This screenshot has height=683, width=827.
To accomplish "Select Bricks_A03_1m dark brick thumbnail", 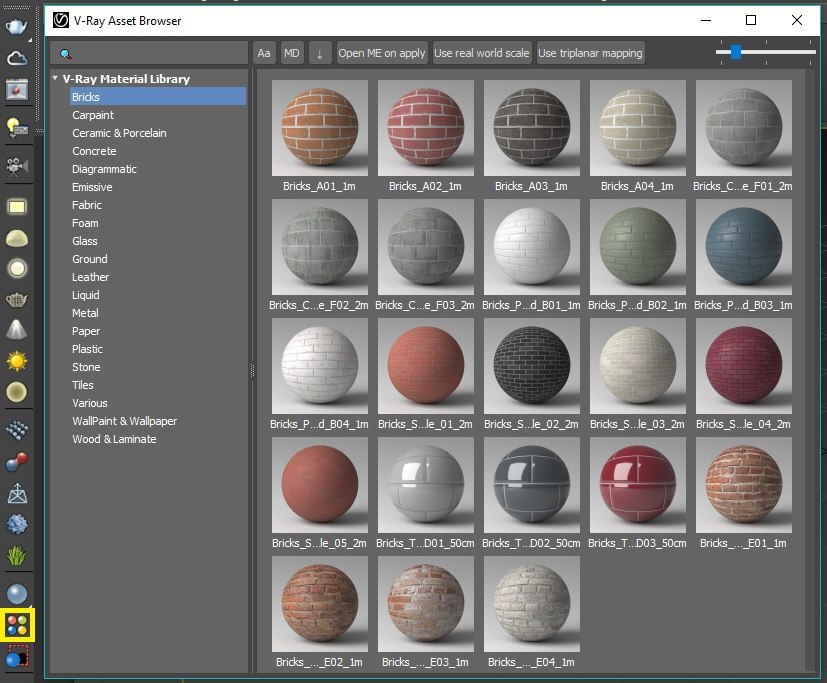I will click(532, 128).
